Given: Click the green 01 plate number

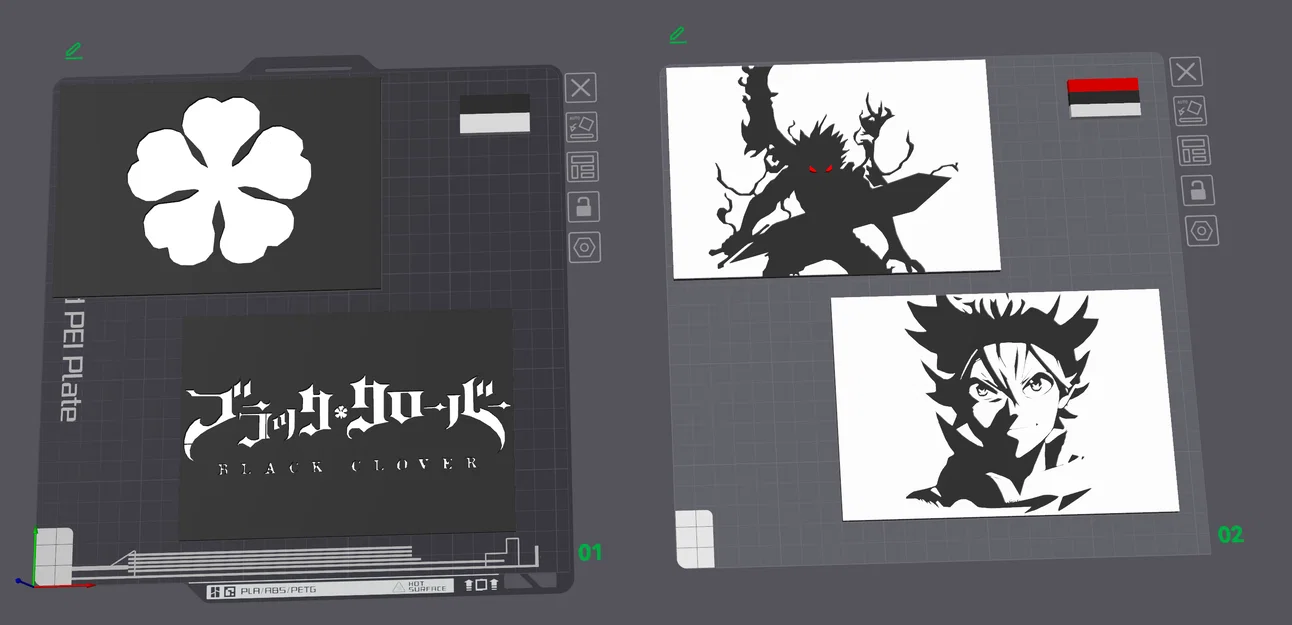Looking at the screenshot, I should (590, 552).
